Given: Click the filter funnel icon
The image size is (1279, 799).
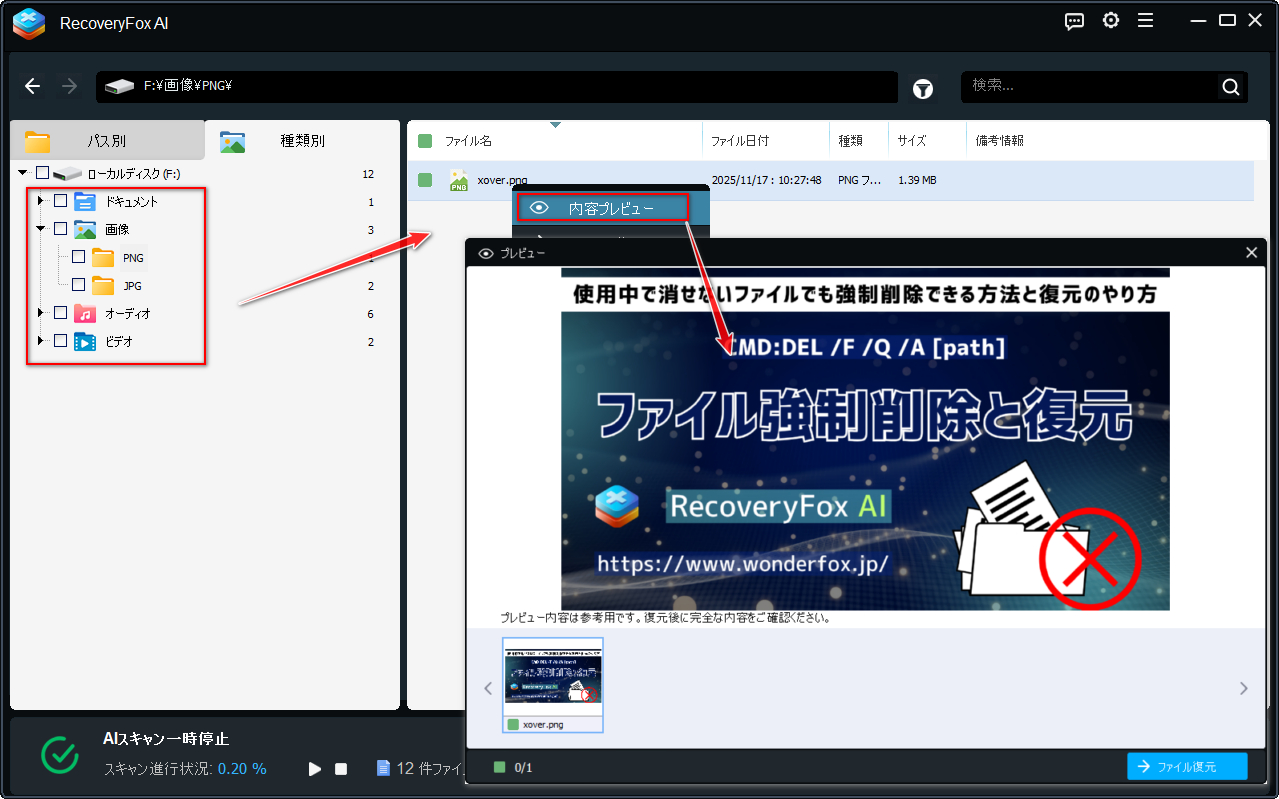Looking at the screenshot, I should [922, 89].
